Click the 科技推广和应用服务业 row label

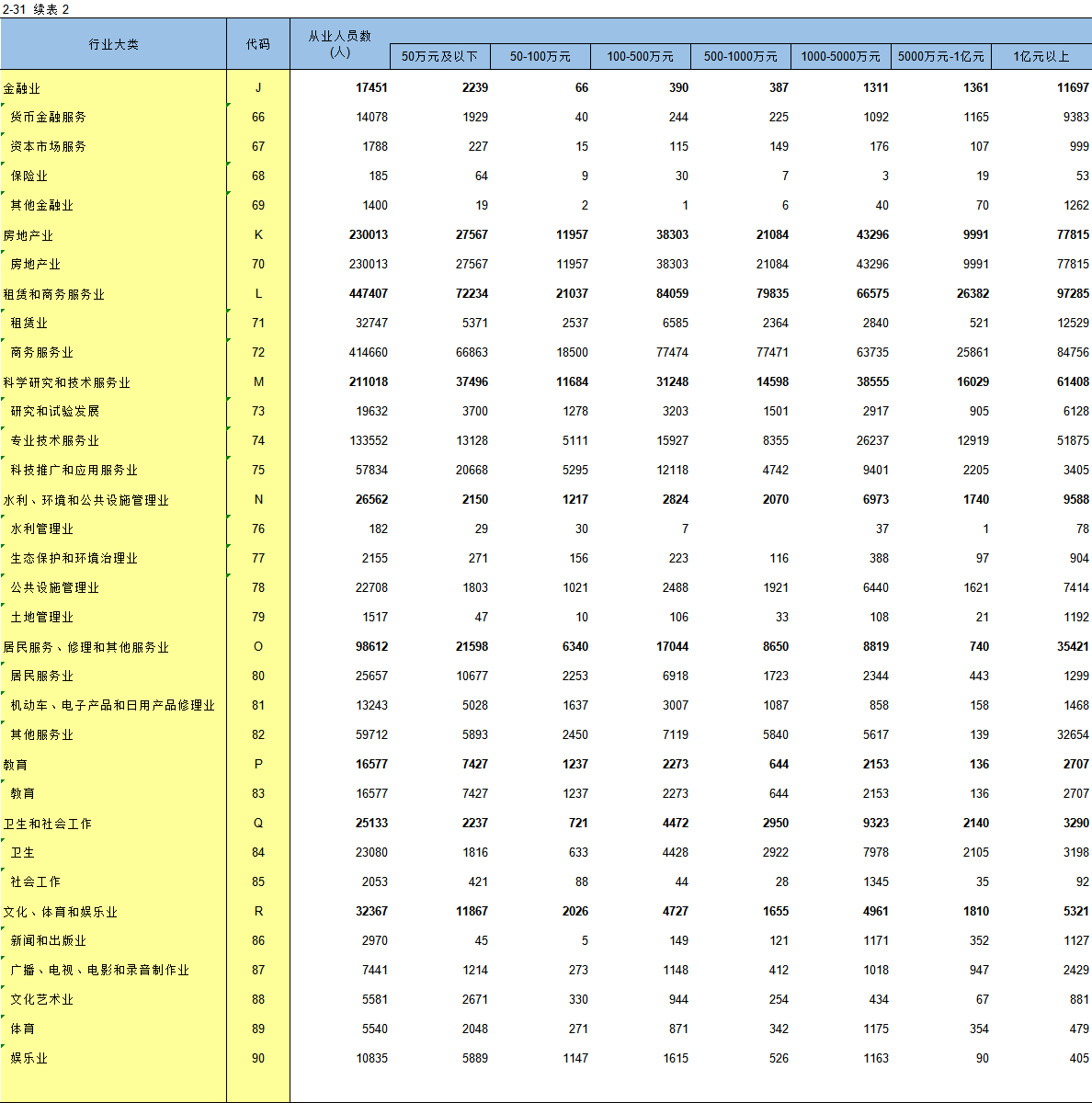[74, 471]
